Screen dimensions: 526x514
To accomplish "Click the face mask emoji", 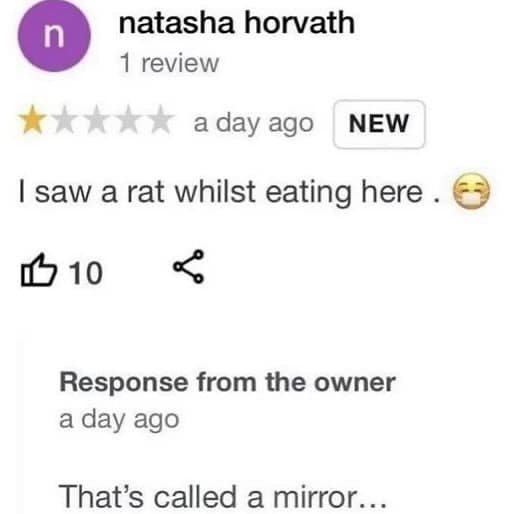I will pos(471,191).
